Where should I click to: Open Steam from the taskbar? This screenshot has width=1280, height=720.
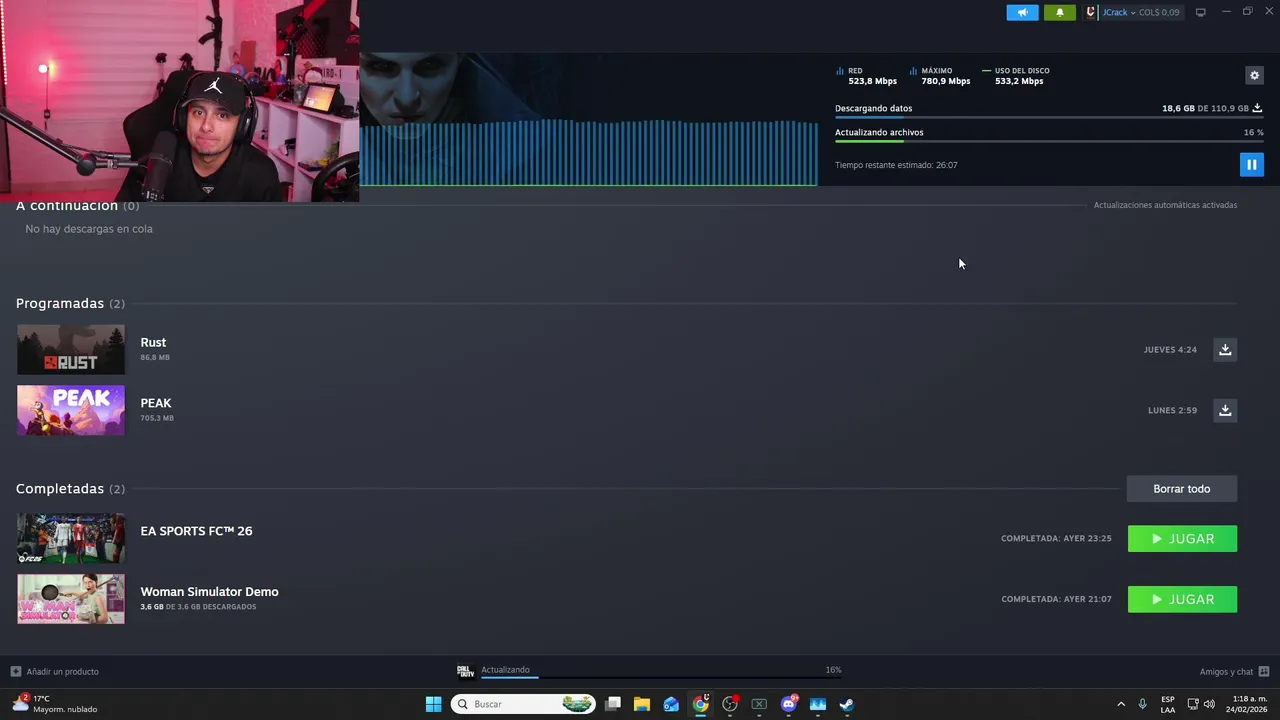click(847, 704)
